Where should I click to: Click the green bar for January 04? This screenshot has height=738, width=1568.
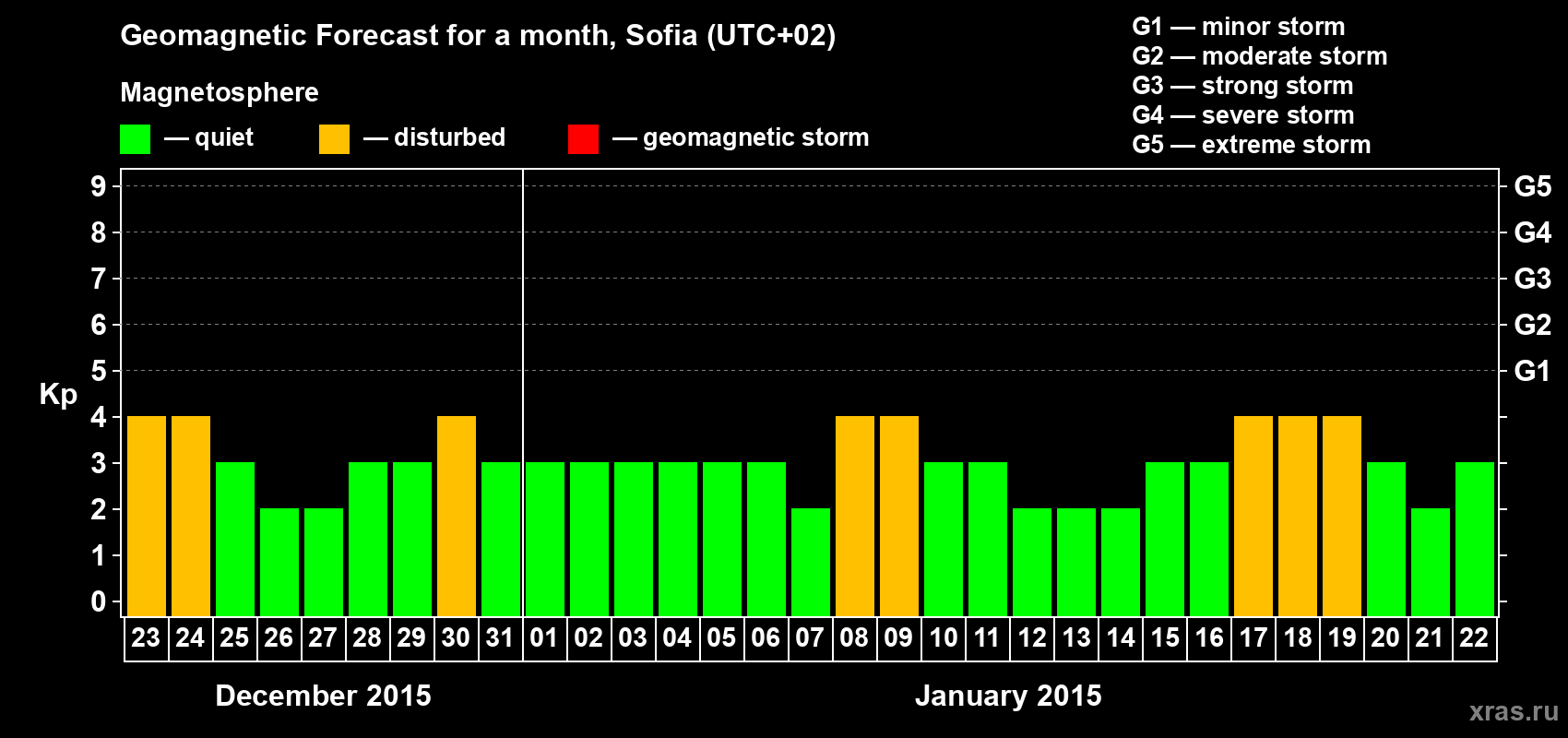click(678, 539)
